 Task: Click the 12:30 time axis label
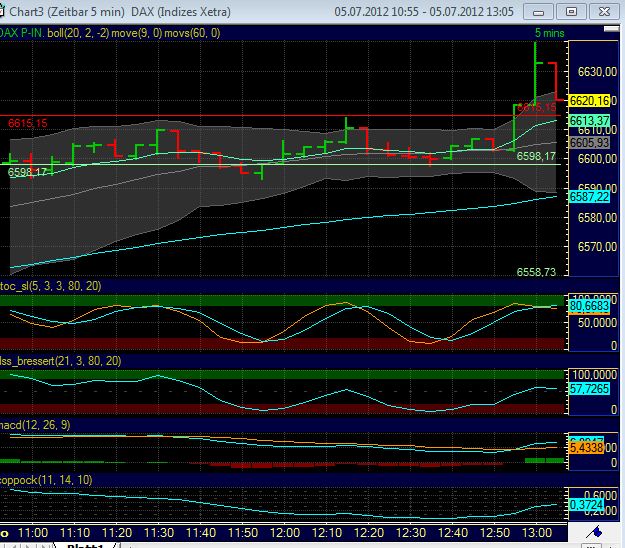411,533
